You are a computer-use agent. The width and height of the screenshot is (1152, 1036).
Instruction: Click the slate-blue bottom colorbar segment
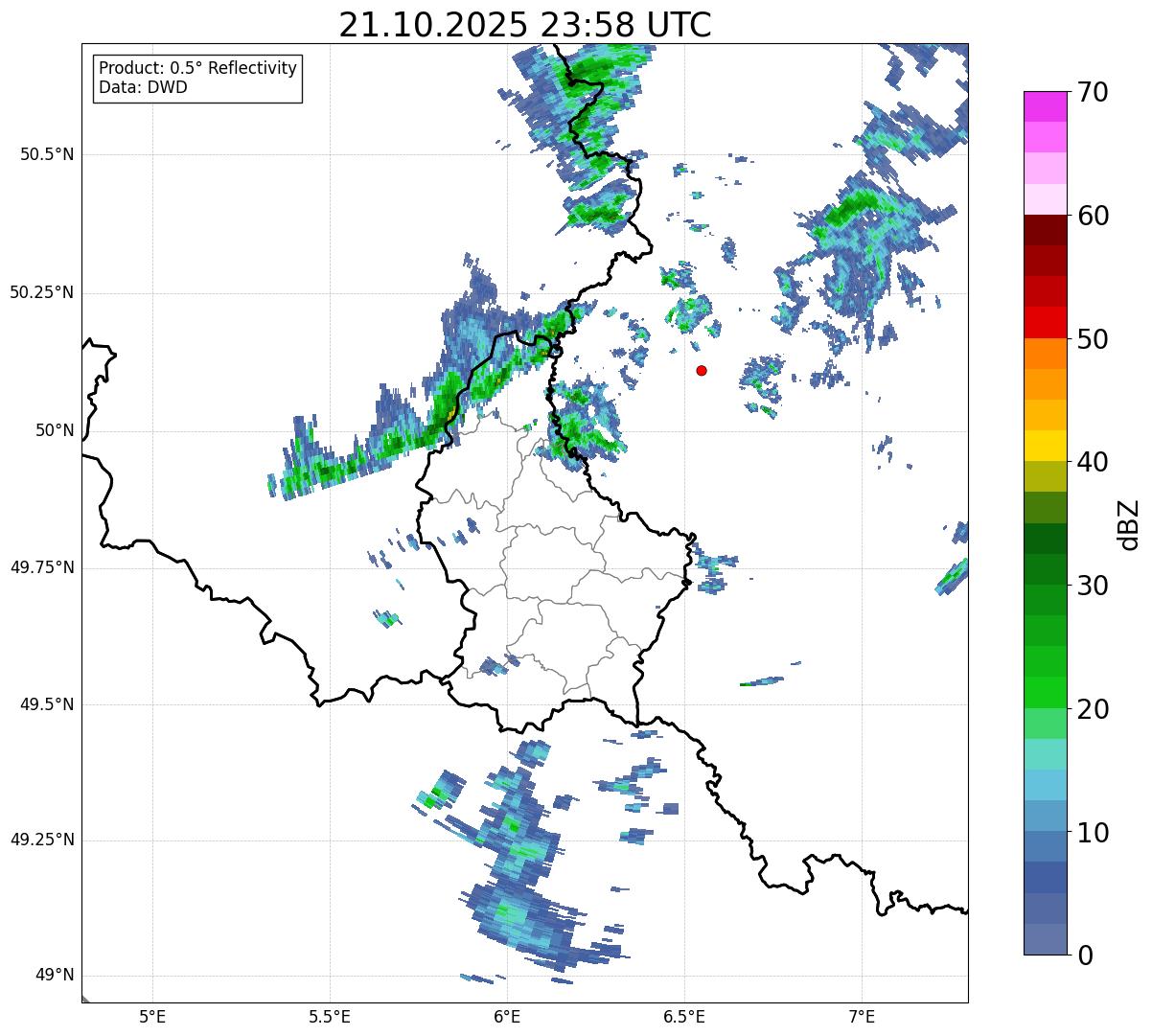(x=1046, y=939)
